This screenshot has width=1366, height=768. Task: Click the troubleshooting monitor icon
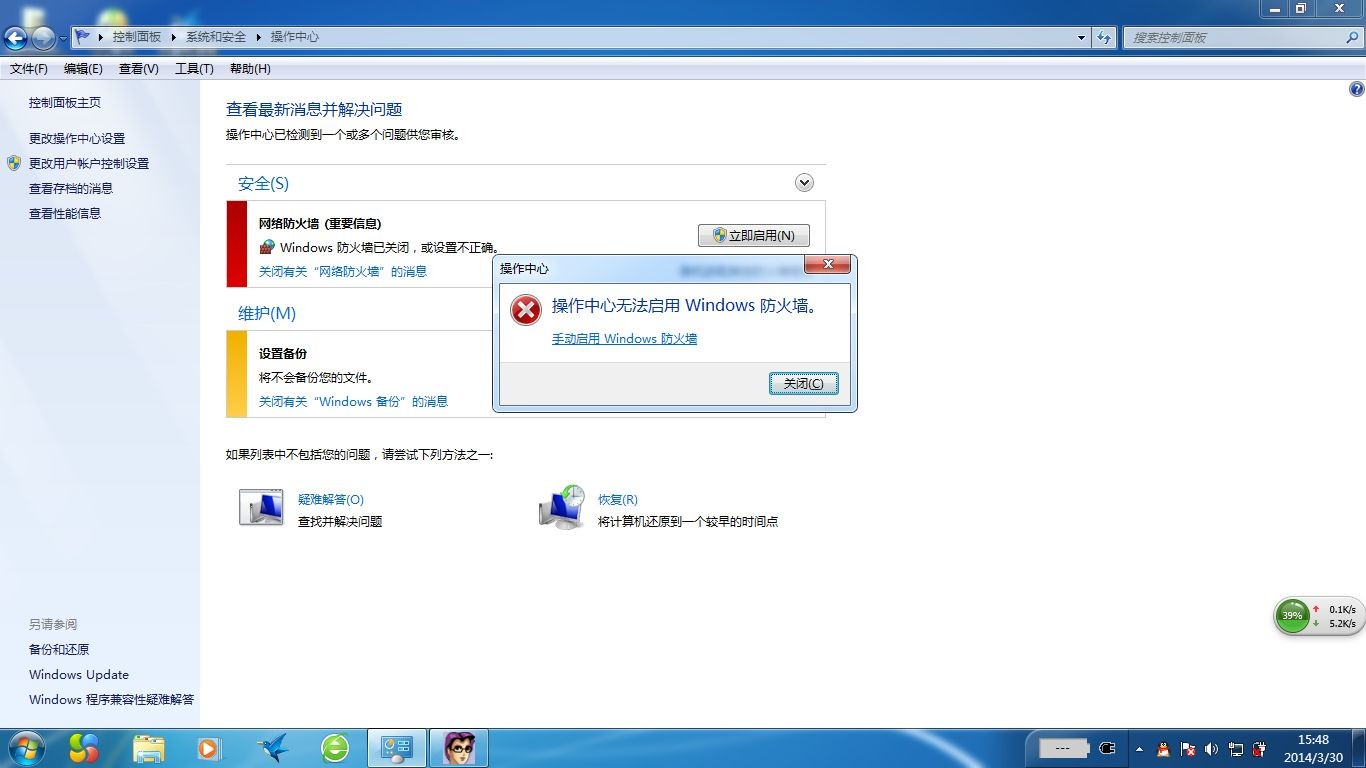[261, 507]
